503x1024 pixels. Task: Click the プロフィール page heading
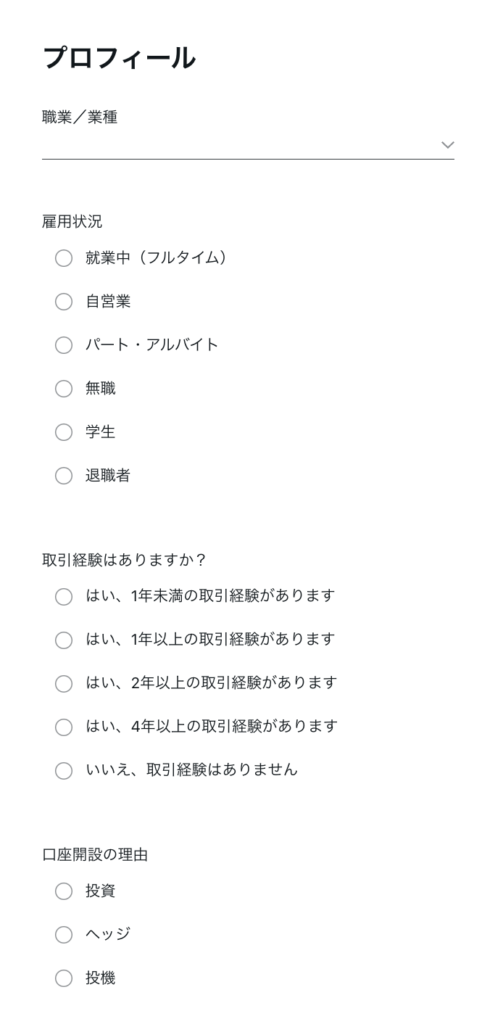click(119, 58)
